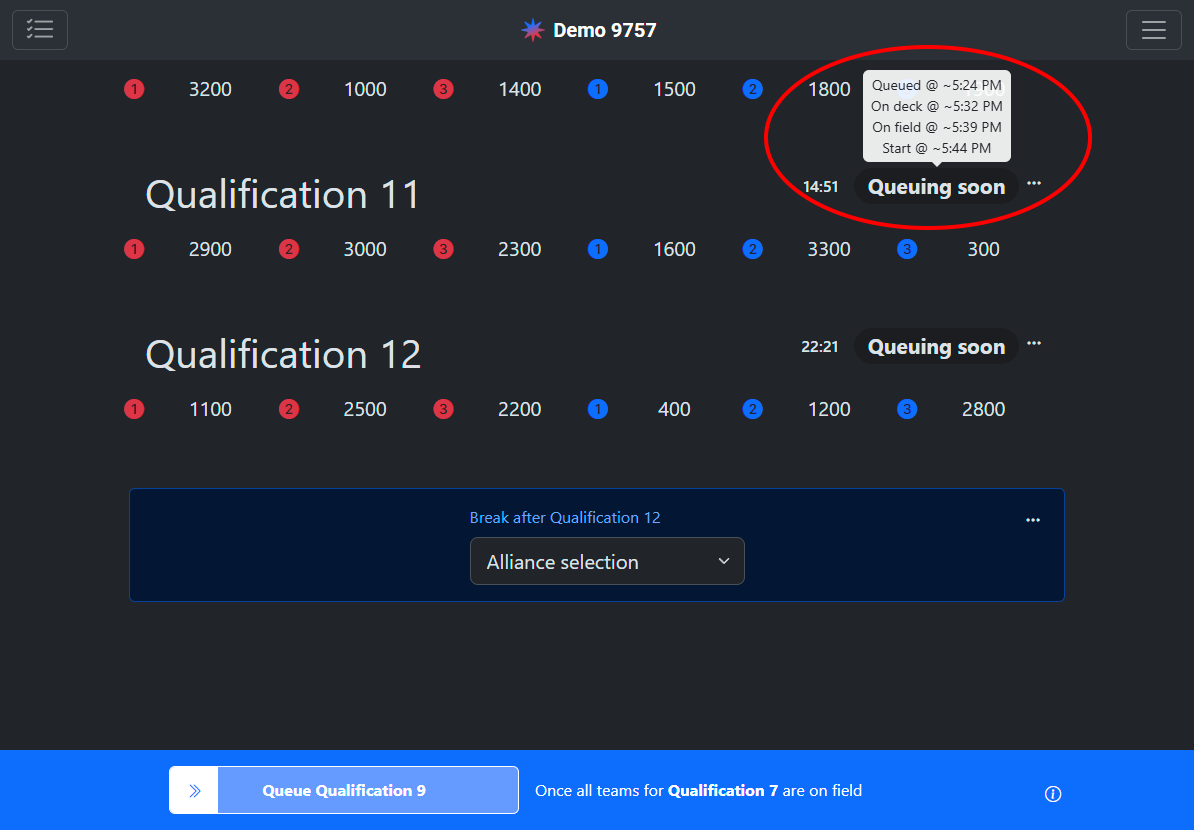Viewport: 1194px width, 830px height.
Task: Click the Break after Qualification 12 label
Action: pos(565,518)
